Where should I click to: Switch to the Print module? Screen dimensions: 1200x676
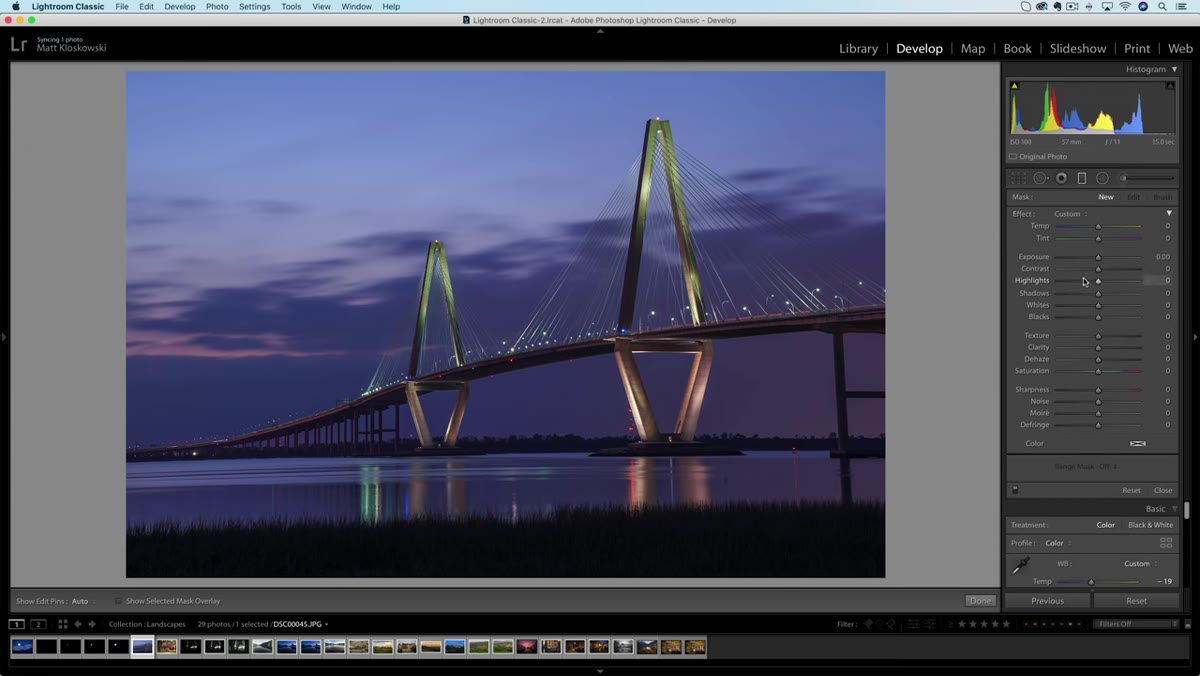click(x=1137, y=48)
